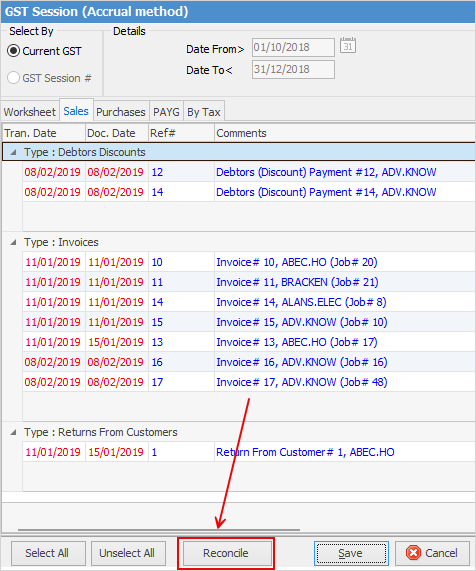Image resolution: width=476 pixels, height=571 pixels.
Task: Select Invoice# 17, ADV.KNOW (Job# 48)
Action: pyautogui.click(x=249, y=382)
